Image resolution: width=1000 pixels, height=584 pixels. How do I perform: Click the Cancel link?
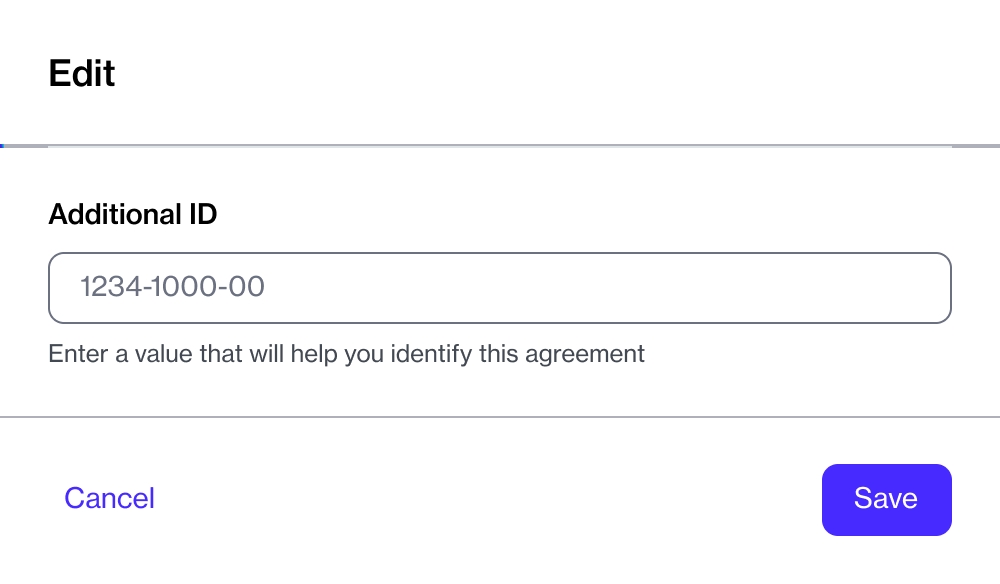pyautogui.click(x=109, y=498)
